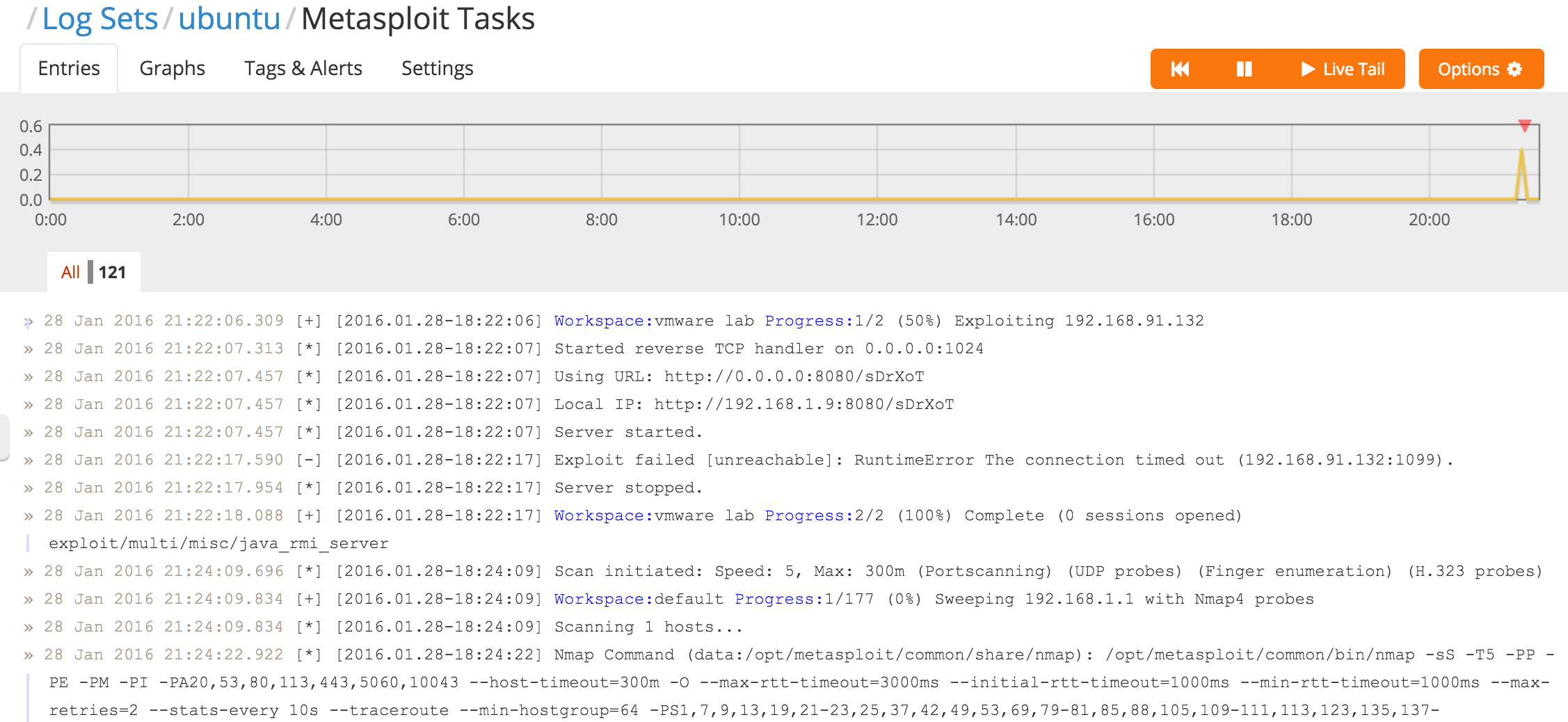Switch to the Graphs tab
Image resolution: width=1568 pixels, height=722 pixels.
coord(172,68)
